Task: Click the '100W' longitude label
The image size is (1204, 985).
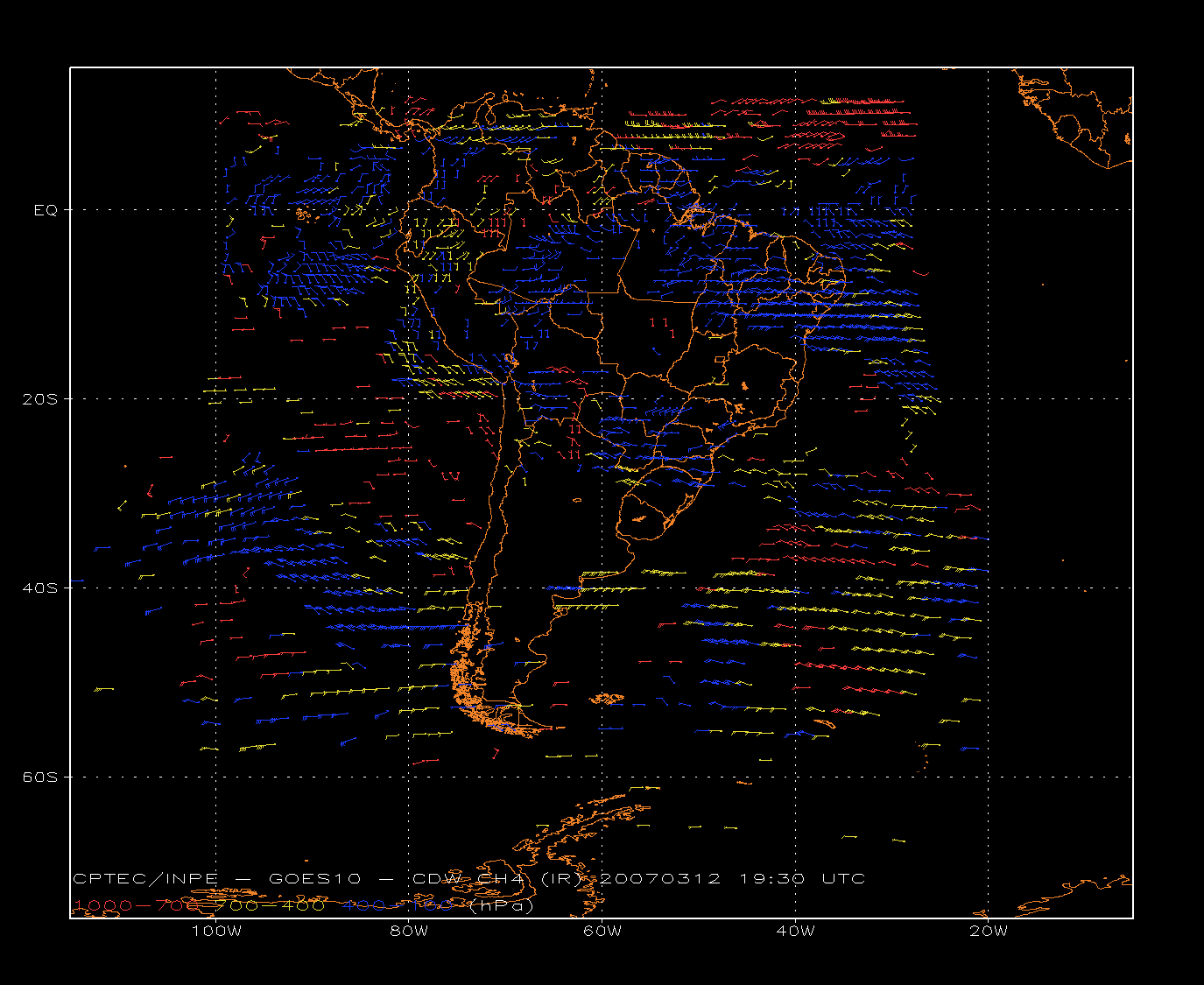Action: [x=216, y=931]
